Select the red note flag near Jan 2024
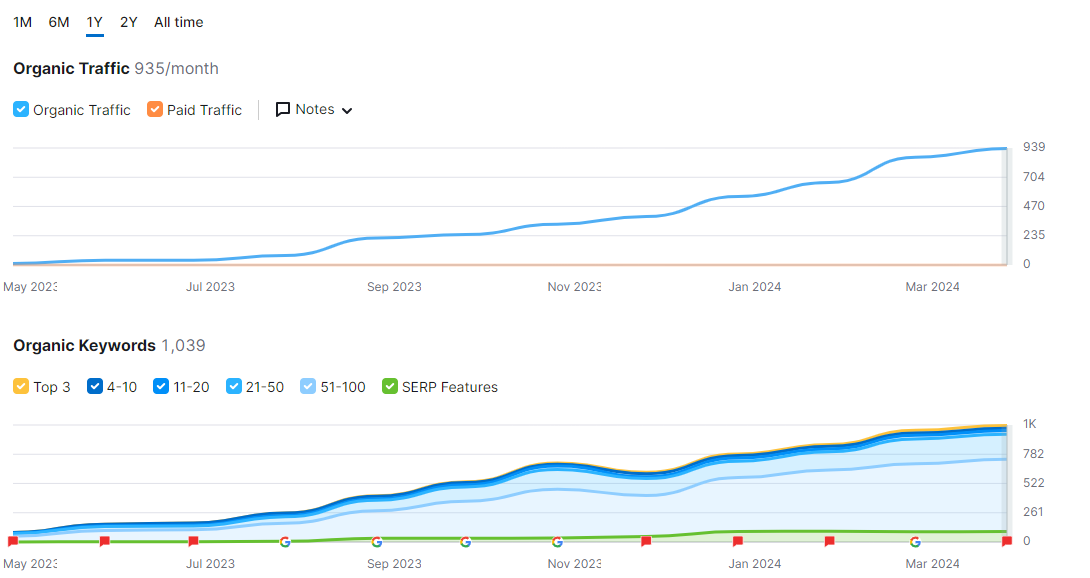Screen dimensions: 1090x578 pos(739,541)
